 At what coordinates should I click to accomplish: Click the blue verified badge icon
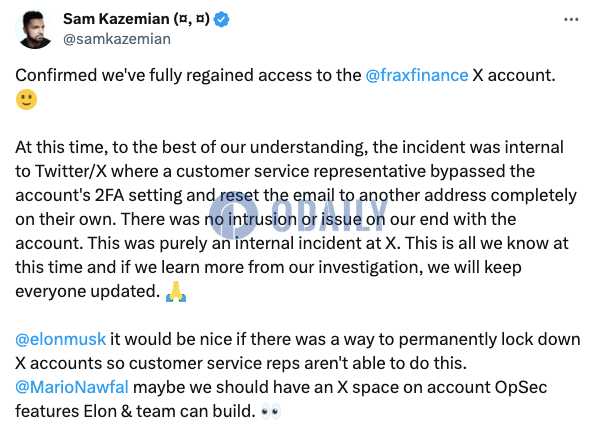221,19
